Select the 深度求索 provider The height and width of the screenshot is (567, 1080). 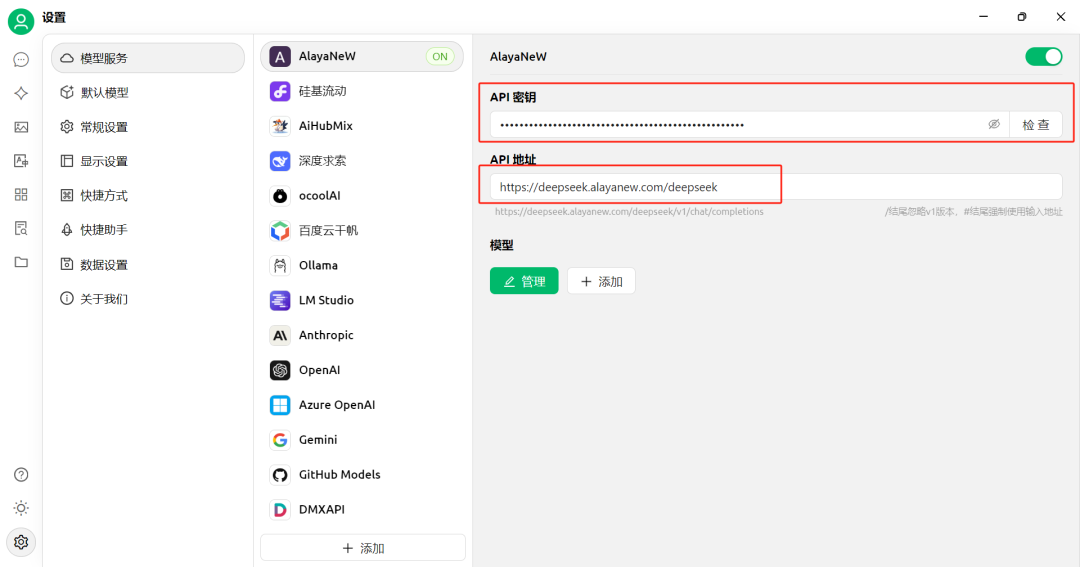coord(362,161)
